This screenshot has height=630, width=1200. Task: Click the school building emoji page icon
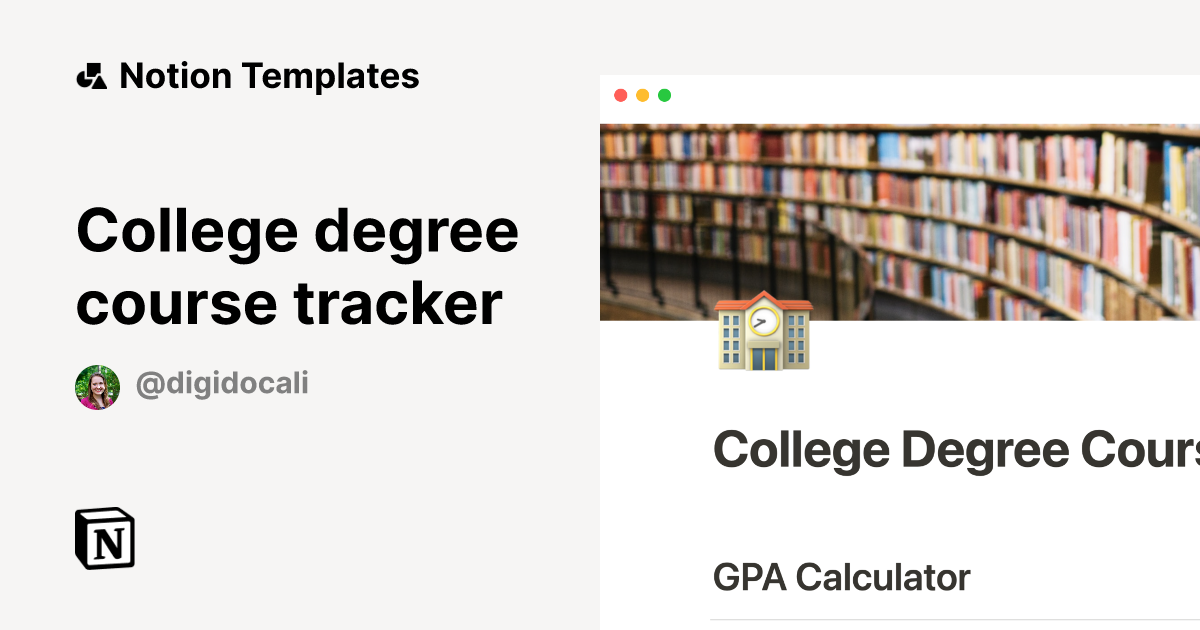[764, 330]
